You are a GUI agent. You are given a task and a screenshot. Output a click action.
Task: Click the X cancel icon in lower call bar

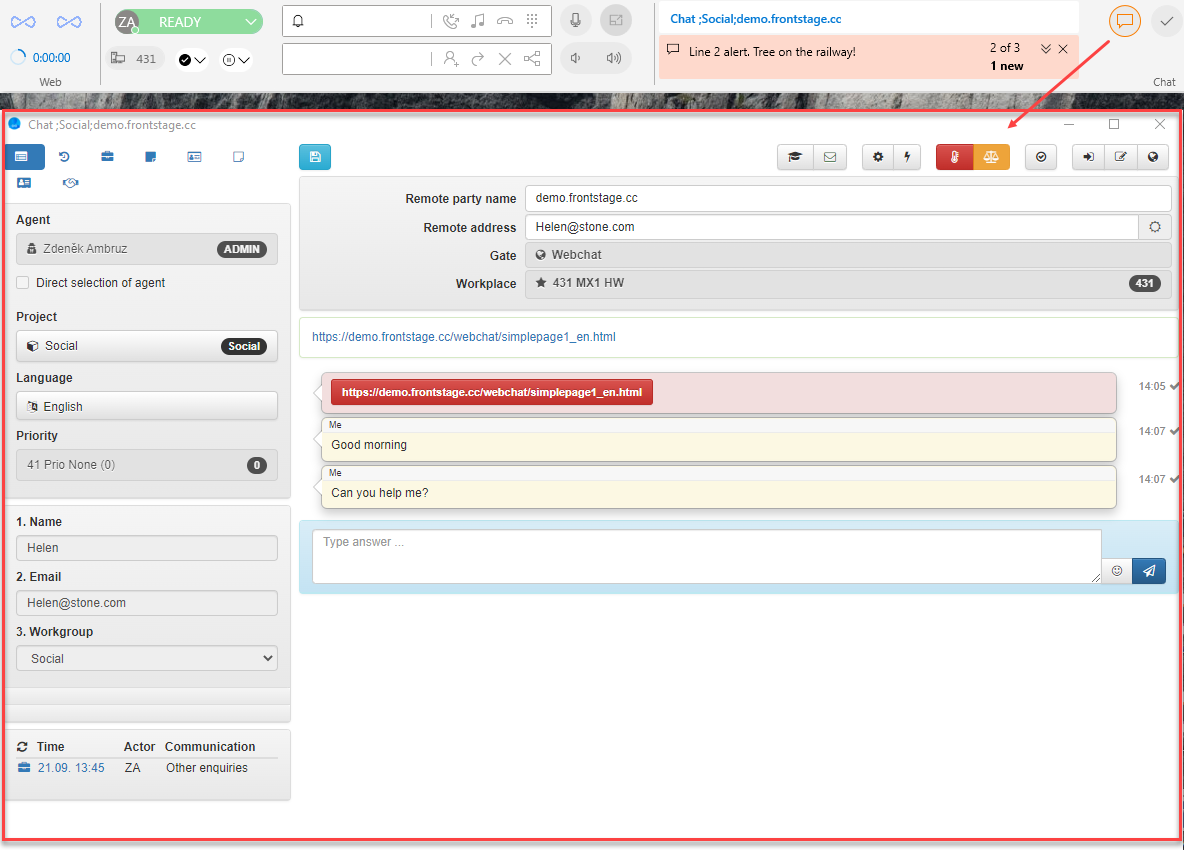tap(505, 59)
